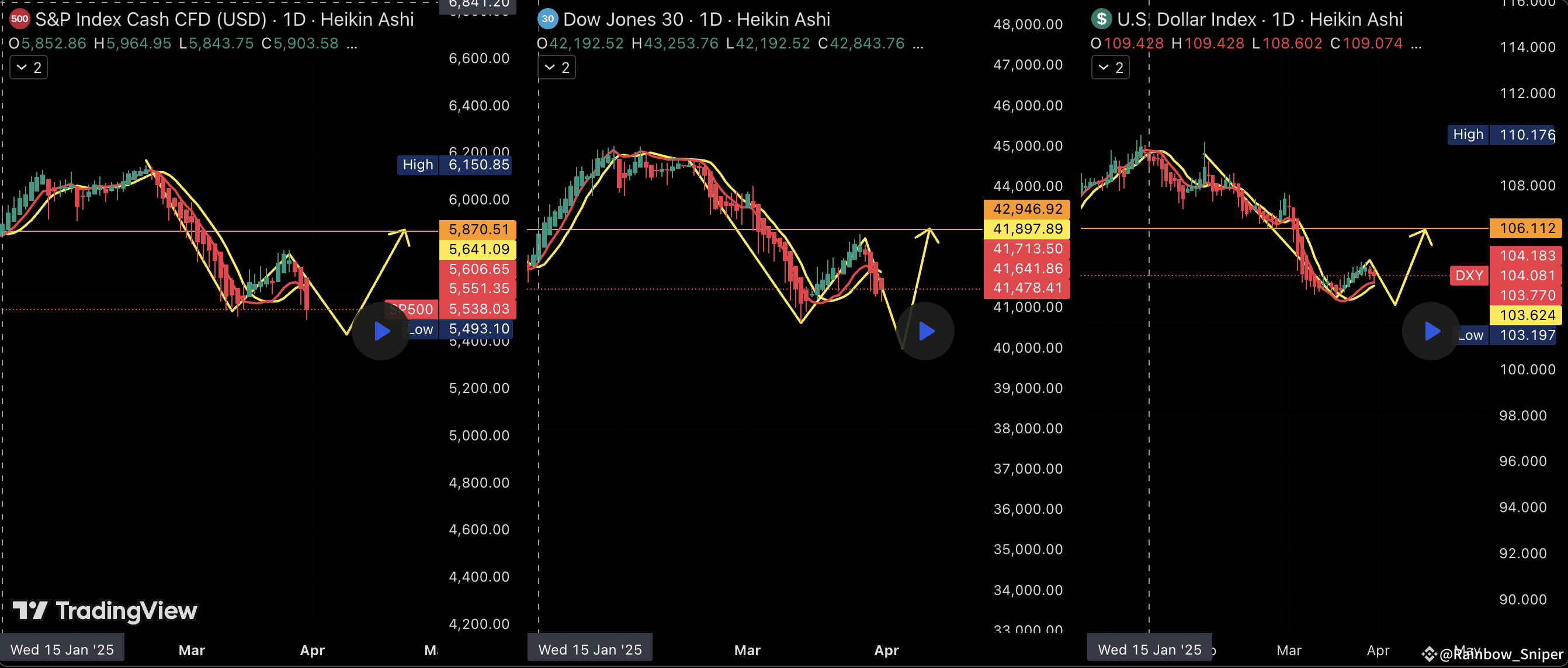This screenshot has width=1568, height=668.
Task: Click the orange 106.112 price label
Action: [1526, 228]
